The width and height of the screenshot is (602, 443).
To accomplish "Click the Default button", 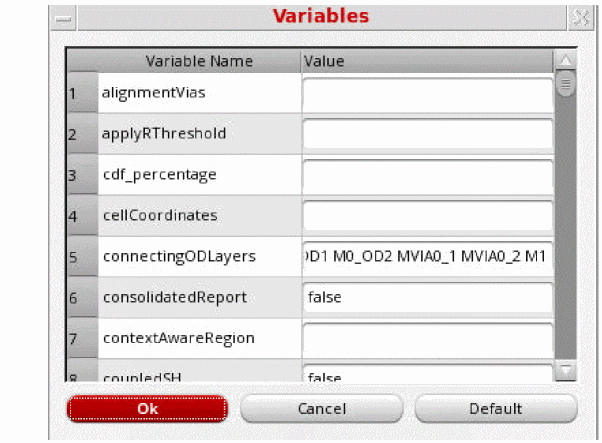I will pos(496,408).
